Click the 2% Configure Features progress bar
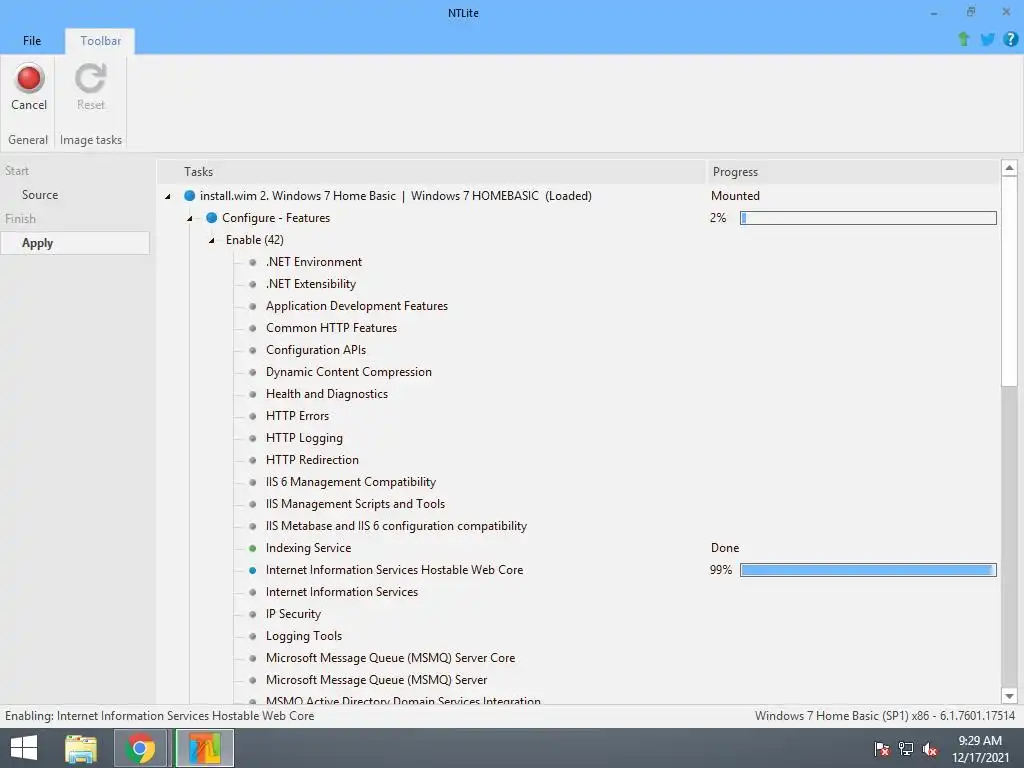 coord(868,217)
